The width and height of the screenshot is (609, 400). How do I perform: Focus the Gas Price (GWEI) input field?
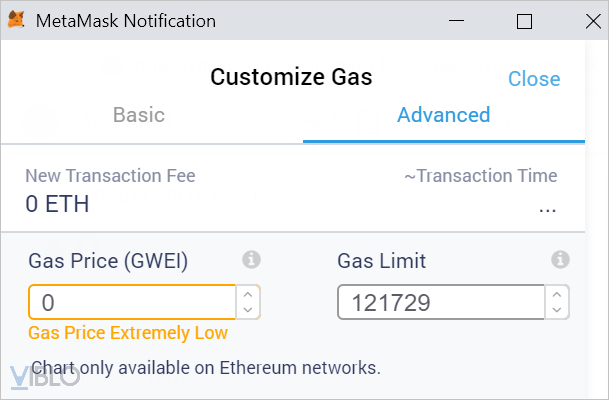click(x=132, y=302)
